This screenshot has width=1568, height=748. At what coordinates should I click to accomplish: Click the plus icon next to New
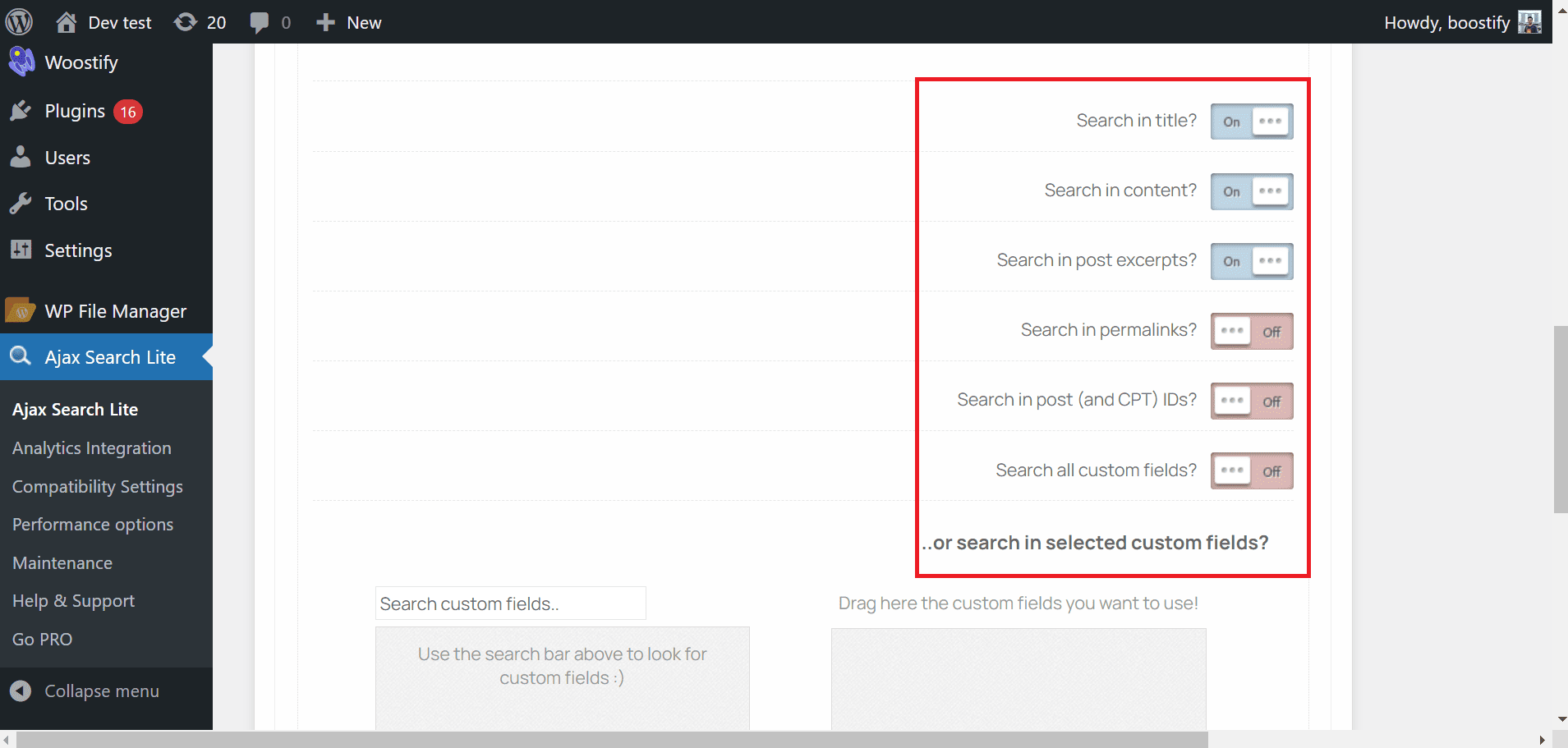tap(326, 22)
